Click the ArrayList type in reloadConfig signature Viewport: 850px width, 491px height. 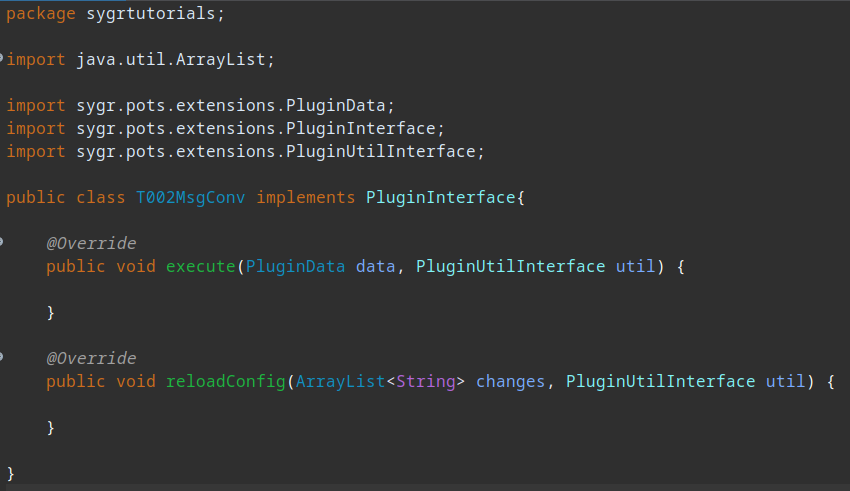pos(340,382)
